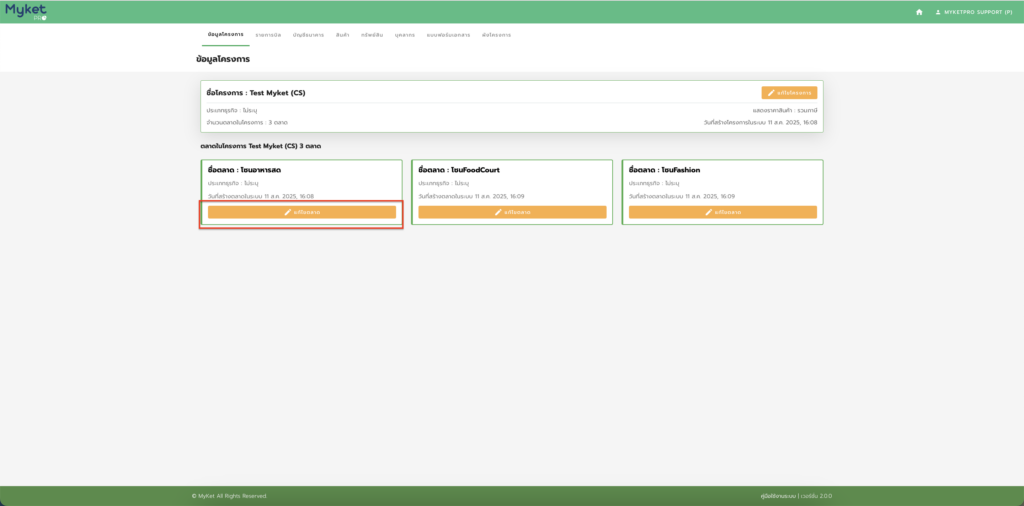
Task: Go to home via the house icon
Action: (919, 12)
